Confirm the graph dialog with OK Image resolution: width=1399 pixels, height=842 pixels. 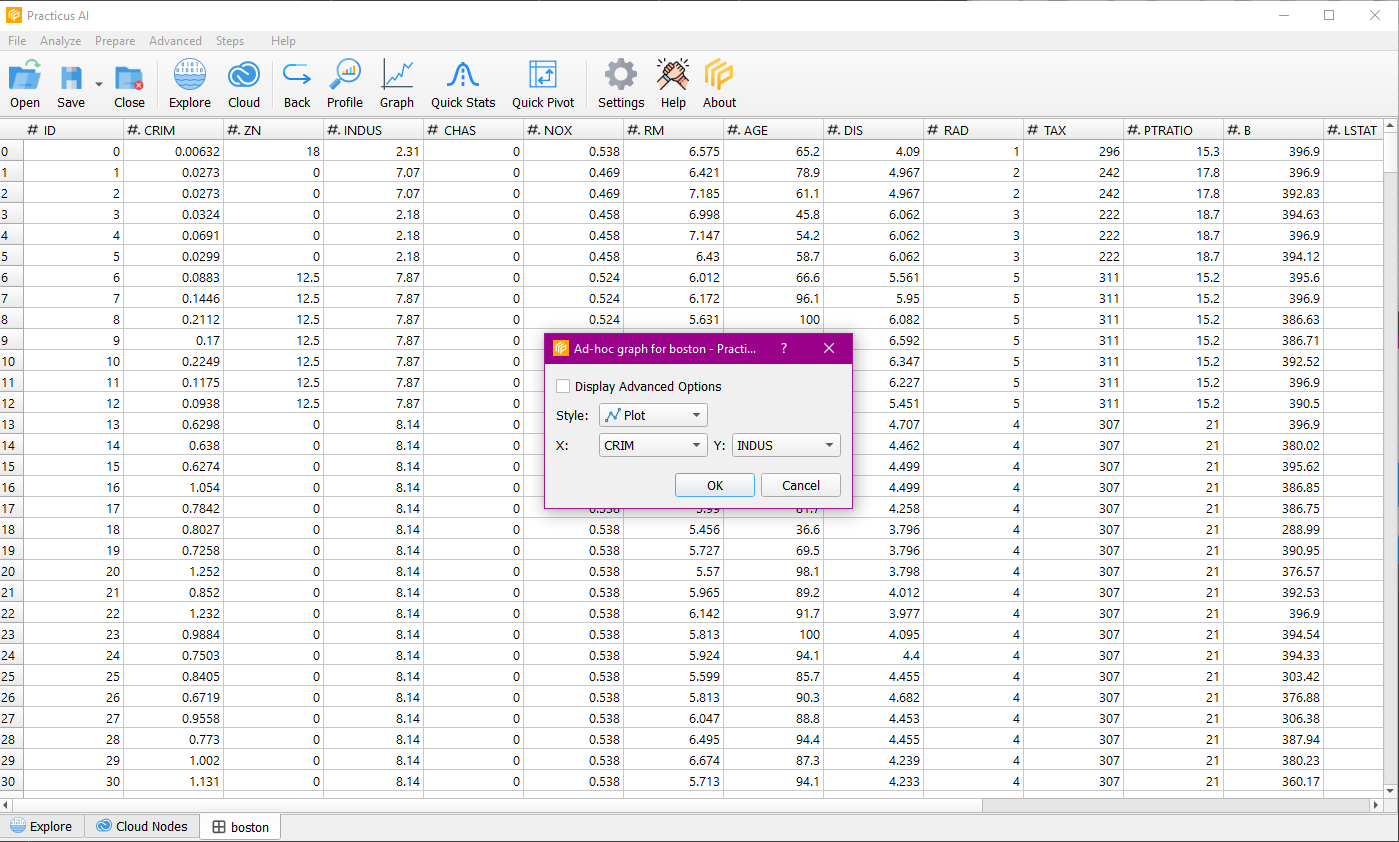pos(715,485)
